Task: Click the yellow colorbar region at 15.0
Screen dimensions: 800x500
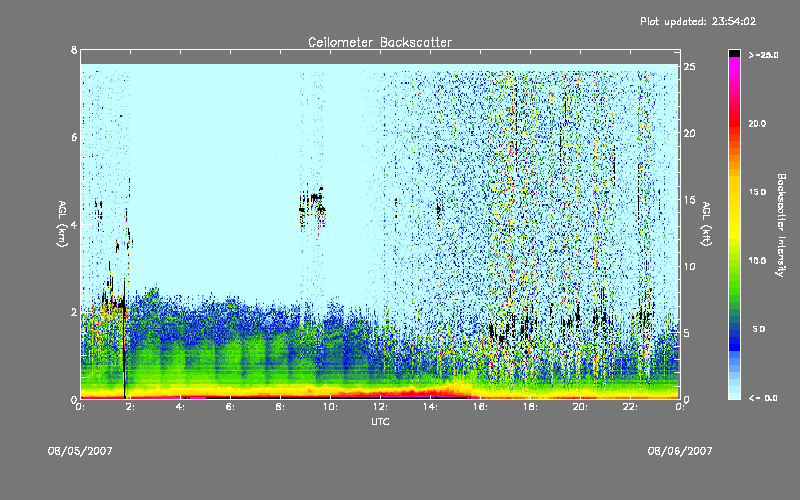Action: [x=734, y=192]
